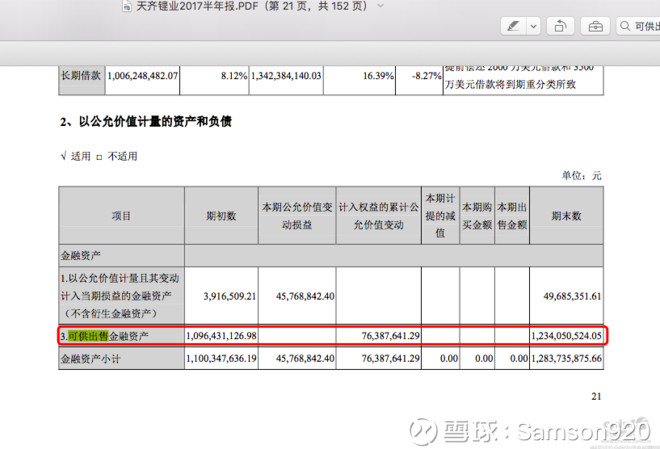The height and width of the screenshot is (449, 660).
Task: Click the document title 天齐锂业2017半年报.PDF
Action: 197,6
